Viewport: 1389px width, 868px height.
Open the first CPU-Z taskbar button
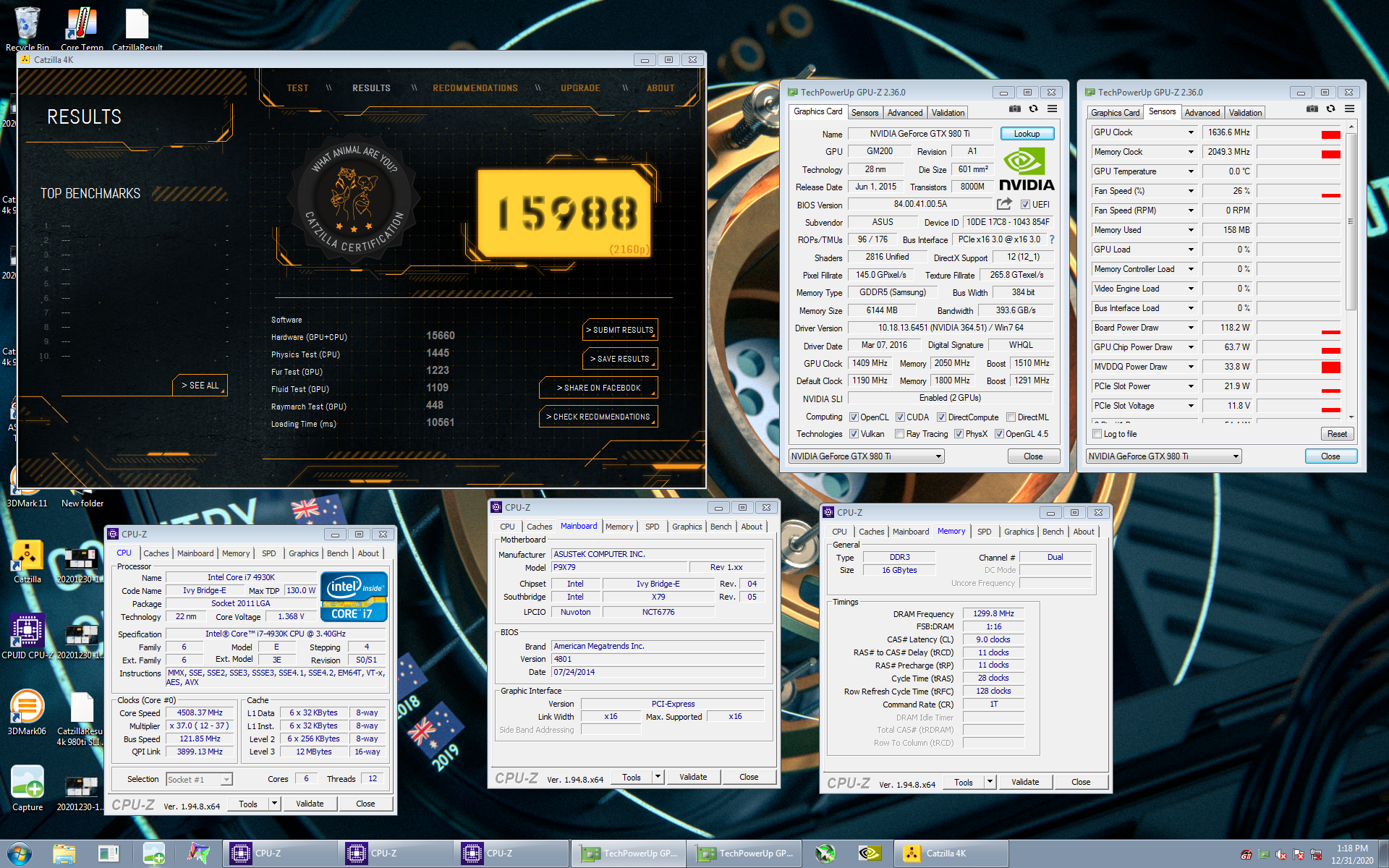coord(279,854)
